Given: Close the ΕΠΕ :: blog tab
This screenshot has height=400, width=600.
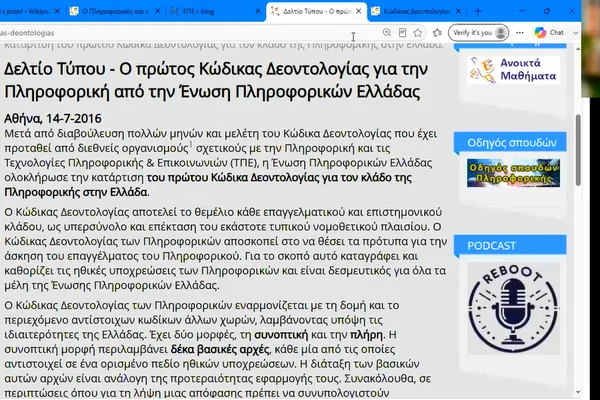Looking at the screenshot, I should coord(258,11).
